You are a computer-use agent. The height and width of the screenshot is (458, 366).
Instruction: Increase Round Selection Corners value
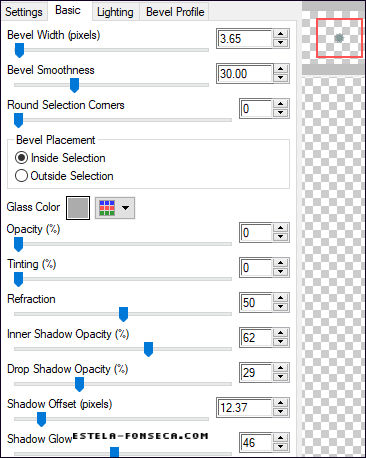tap(281, 104)
